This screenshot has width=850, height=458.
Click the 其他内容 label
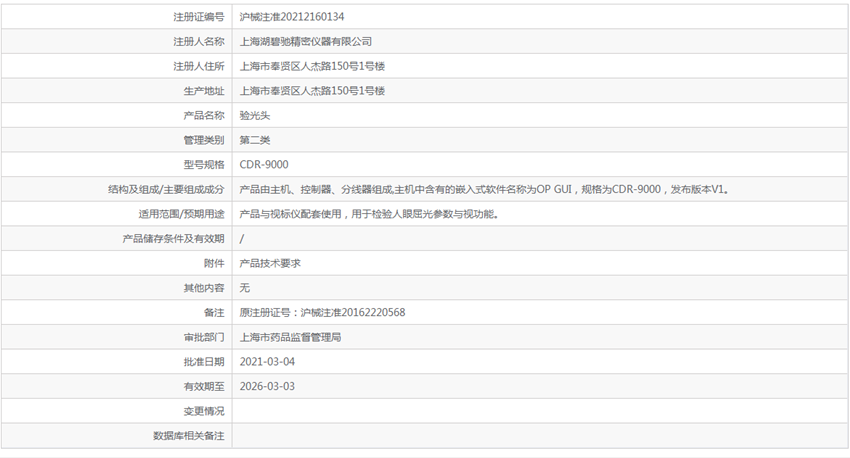click(x=204, y=288)
